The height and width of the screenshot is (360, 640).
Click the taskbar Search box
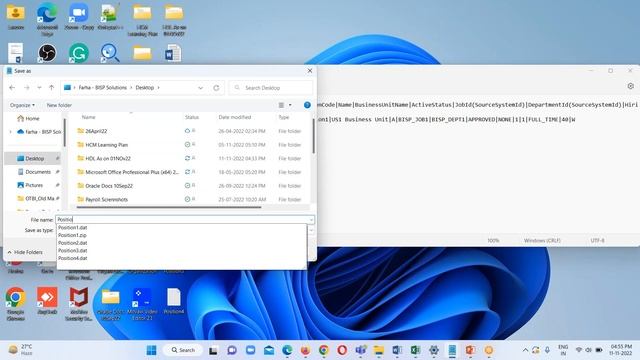183,350
